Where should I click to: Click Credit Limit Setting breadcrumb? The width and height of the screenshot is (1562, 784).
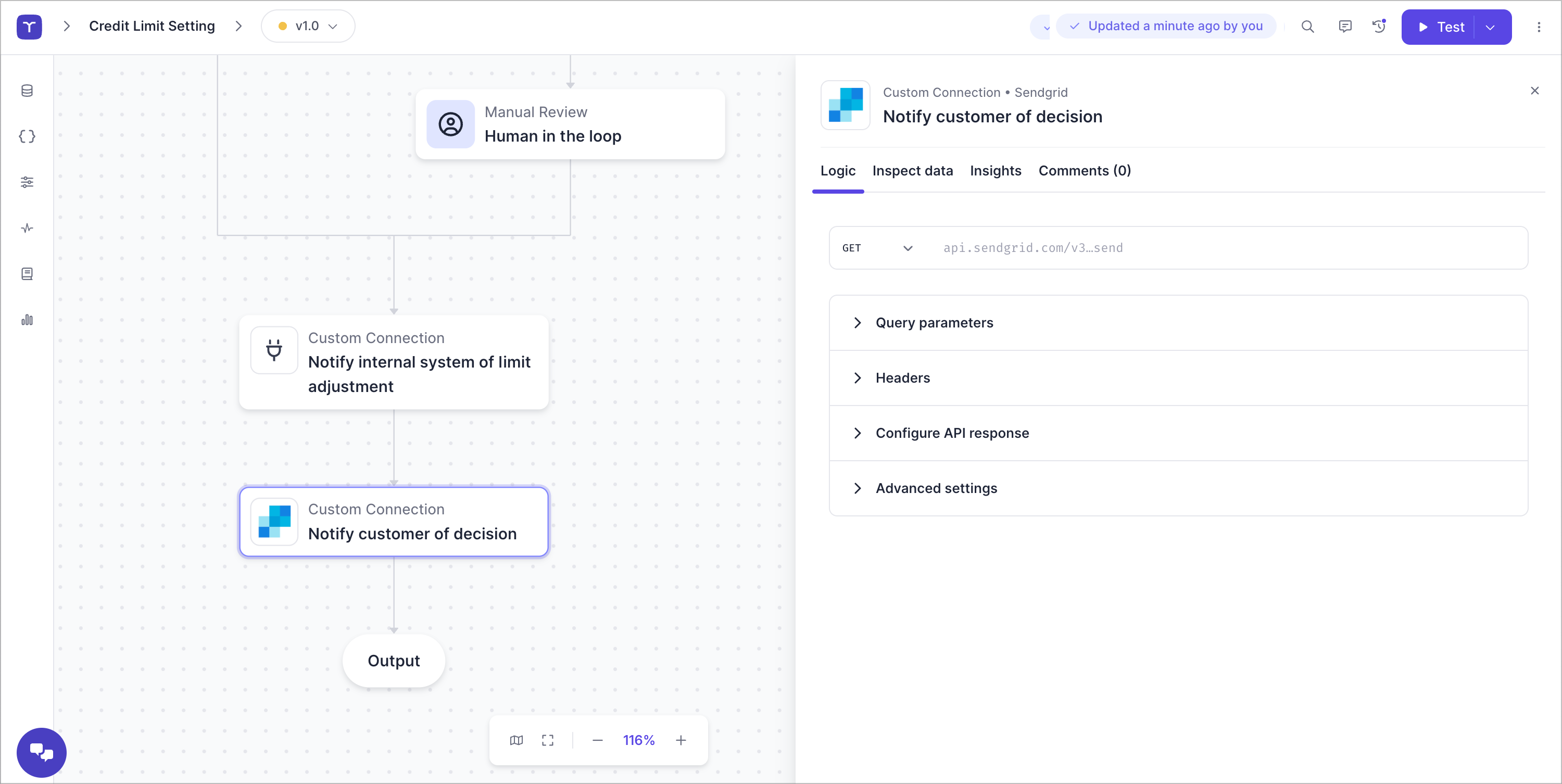pos(152,26)
